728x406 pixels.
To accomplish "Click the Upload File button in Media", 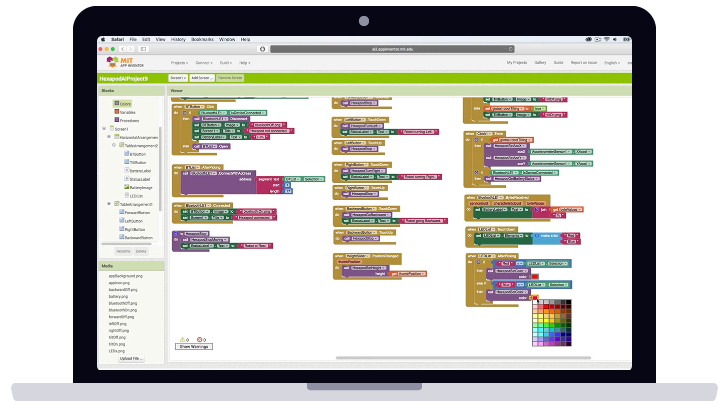I will [130, 359].
